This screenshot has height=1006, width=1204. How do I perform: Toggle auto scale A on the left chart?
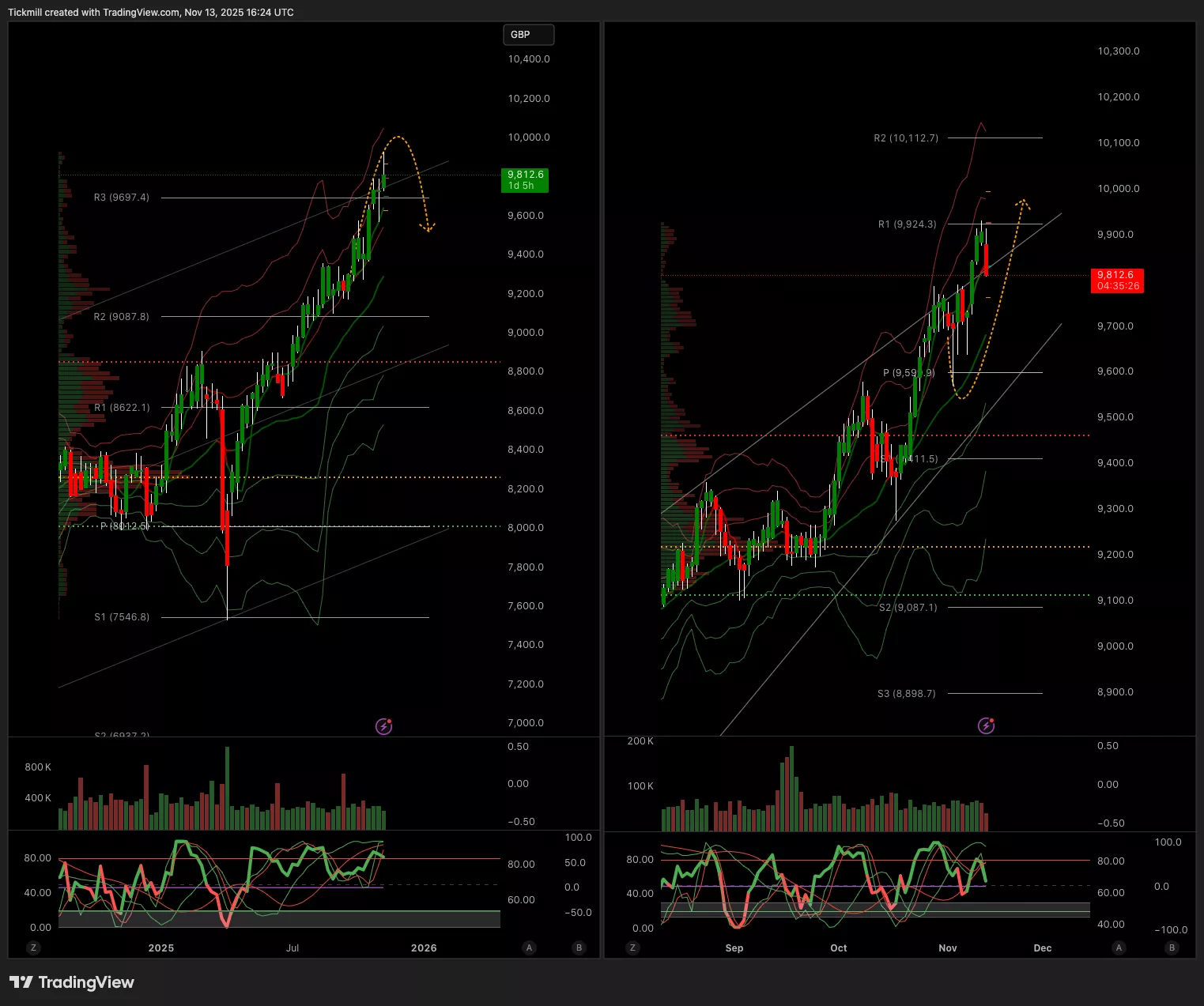[x=529, y=948]
